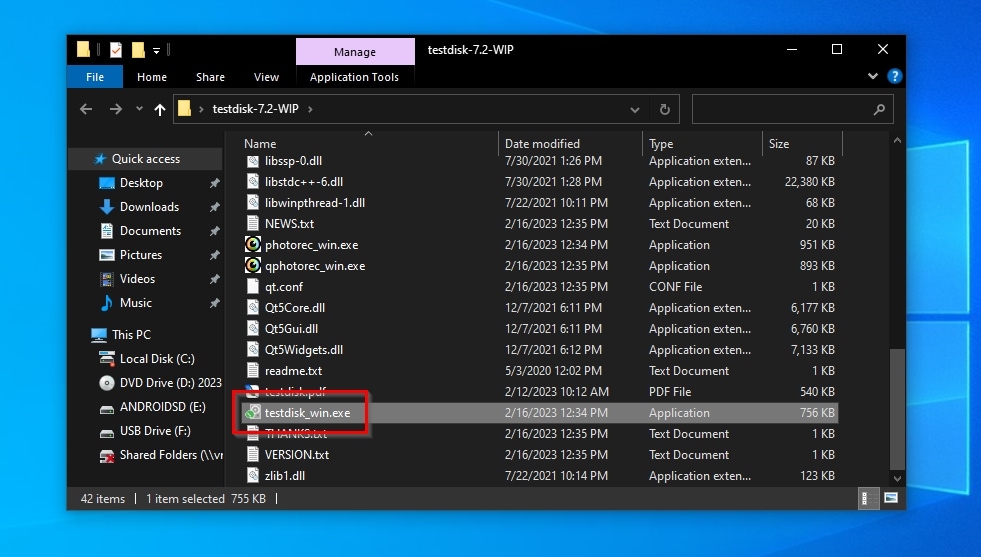Sort by the Date modified column header
Viewport: 981px width, 557px height.
pyautogui.click(x=570, y=143)
